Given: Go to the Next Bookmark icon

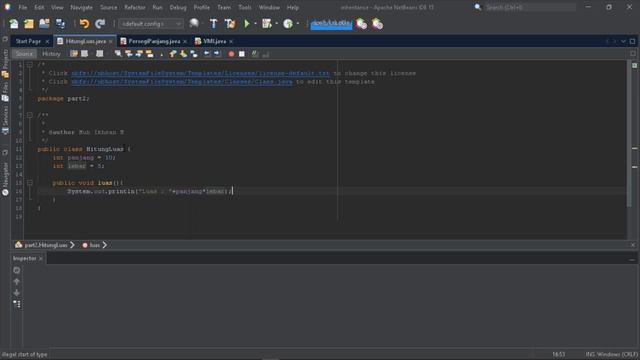Looking at the screenshot, I should click(183, 54).
